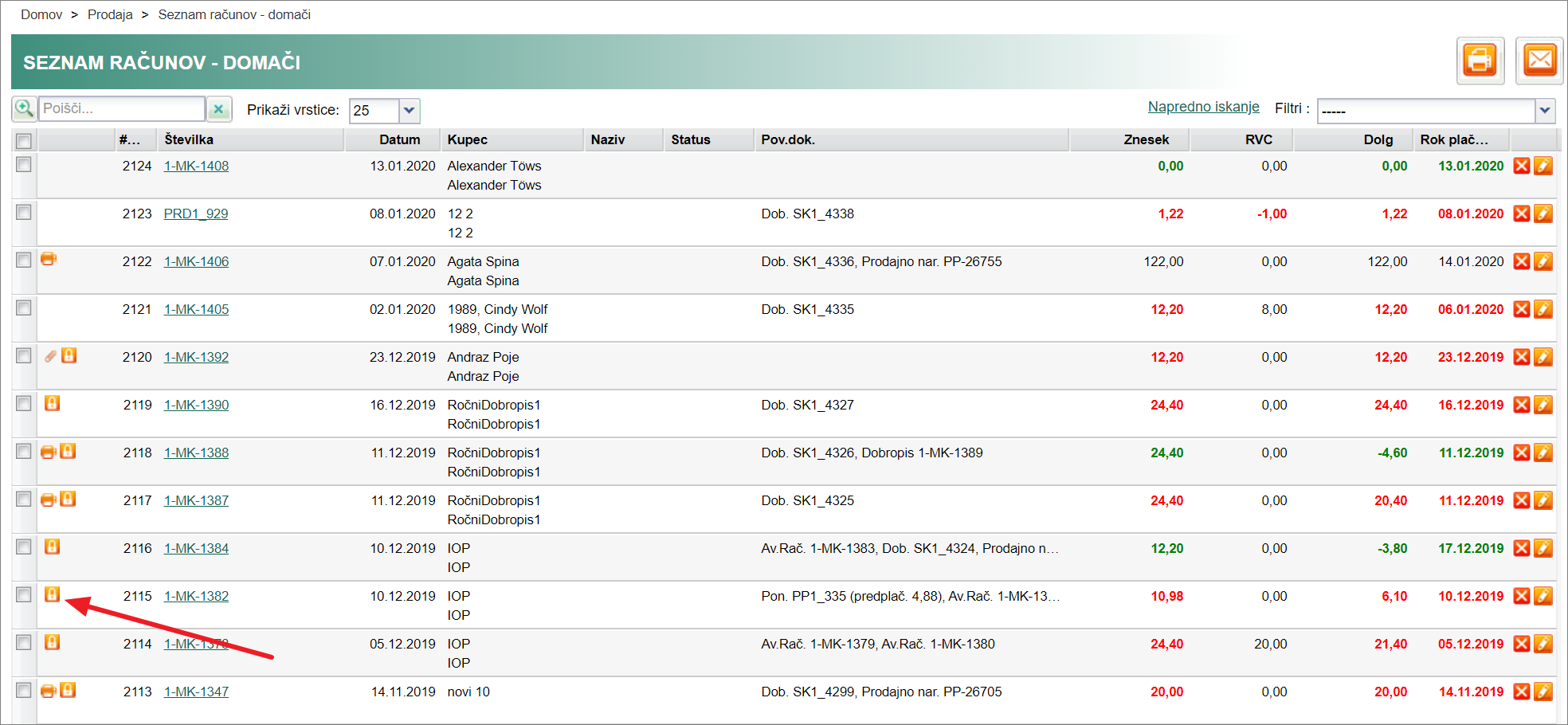
Task: Open invoice link 1-MK-1387
Action: [196, 500]
